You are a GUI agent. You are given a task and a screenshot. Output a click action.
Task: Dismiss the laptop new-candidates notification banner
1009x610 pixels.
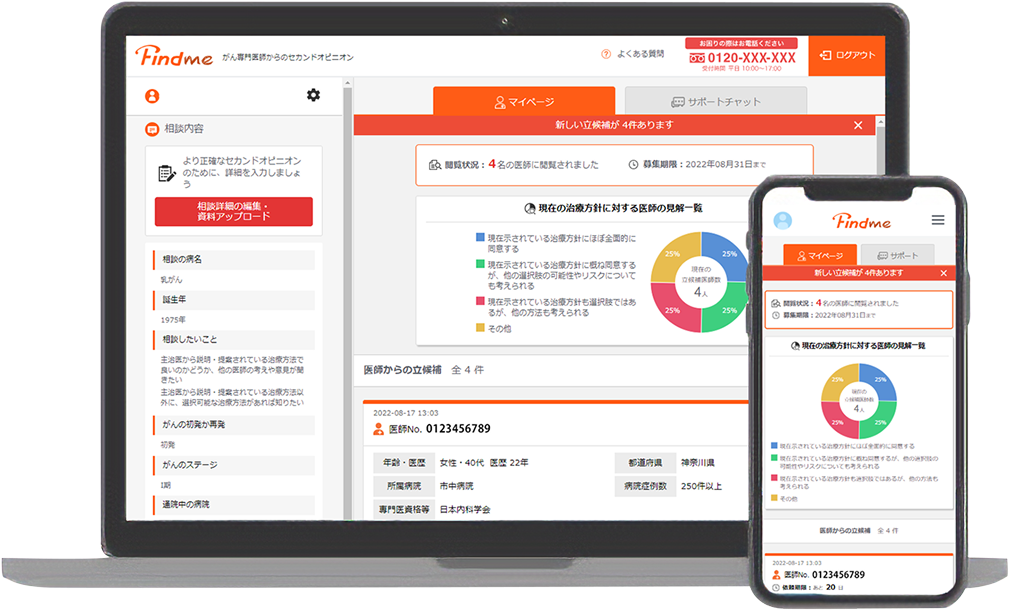tap(858, 125)
